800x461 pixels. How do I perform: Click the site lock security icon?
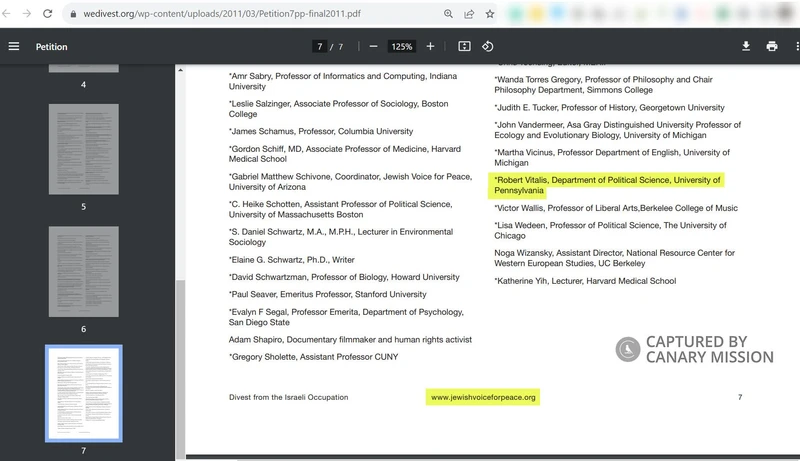click(71, 15)
